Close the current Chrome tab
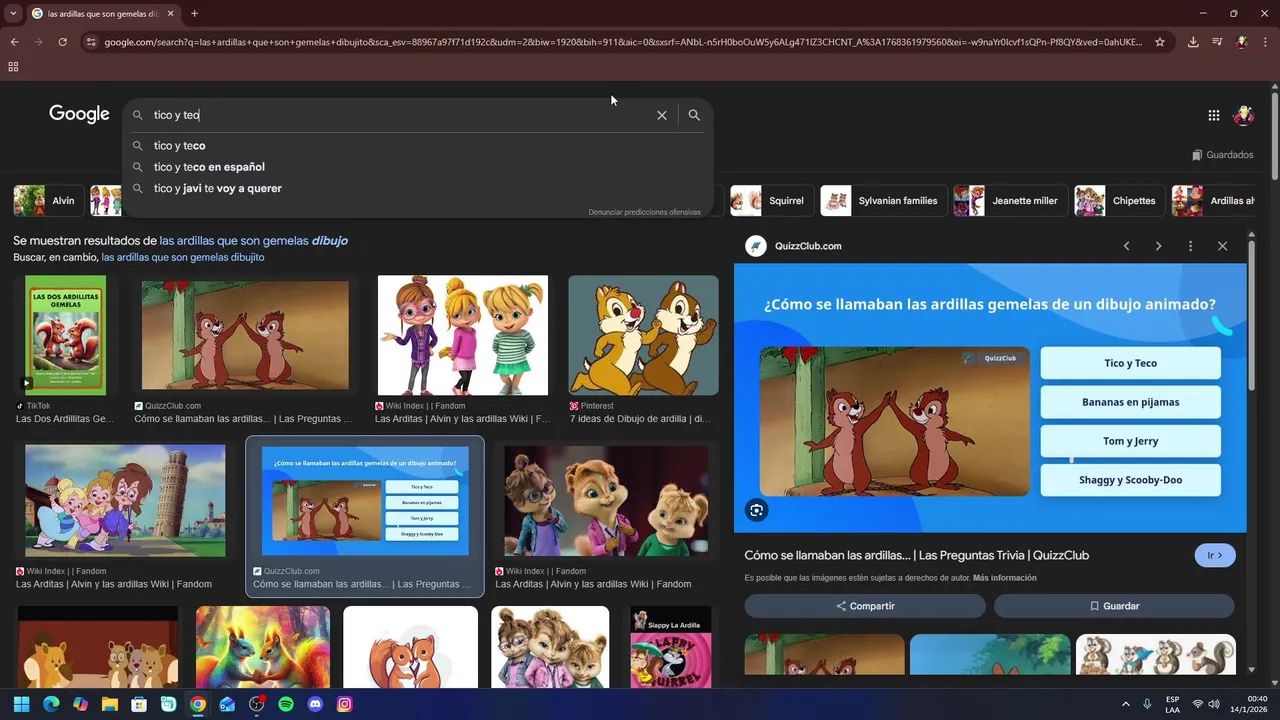1280x720 pixels. click(171, 13)
